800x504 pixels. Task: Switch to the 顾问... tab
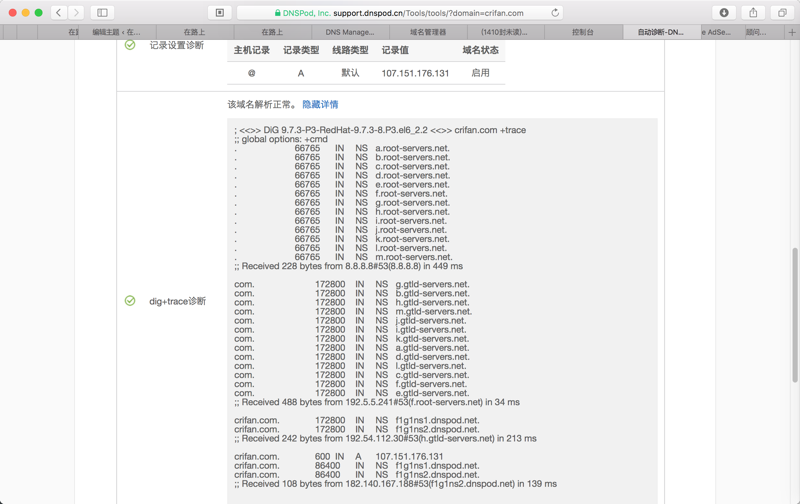[x=756, y=32]
